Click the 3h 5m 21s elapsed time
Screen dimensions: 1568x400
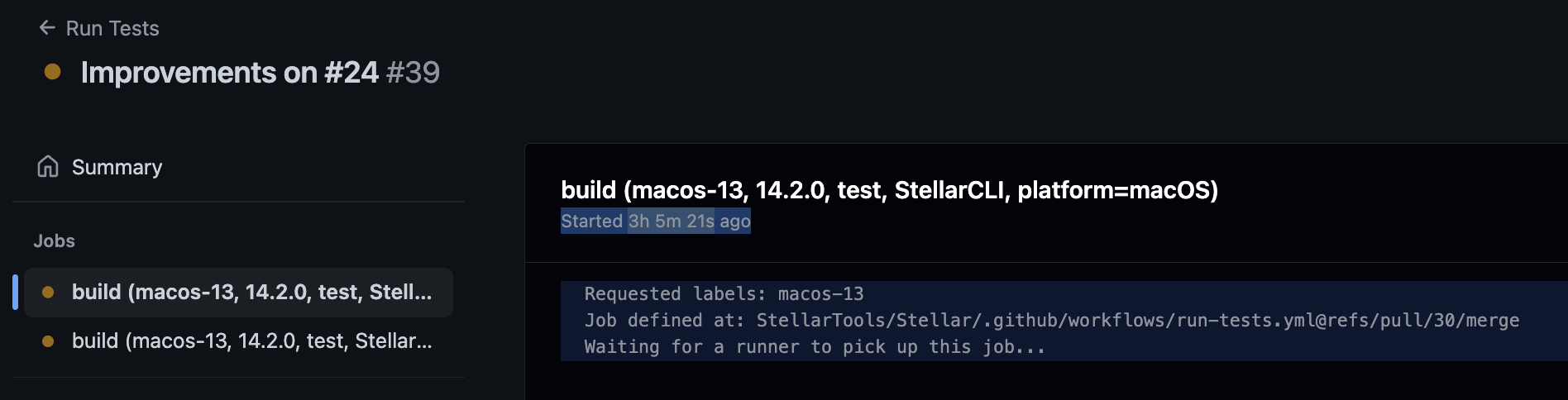point(671,221)
